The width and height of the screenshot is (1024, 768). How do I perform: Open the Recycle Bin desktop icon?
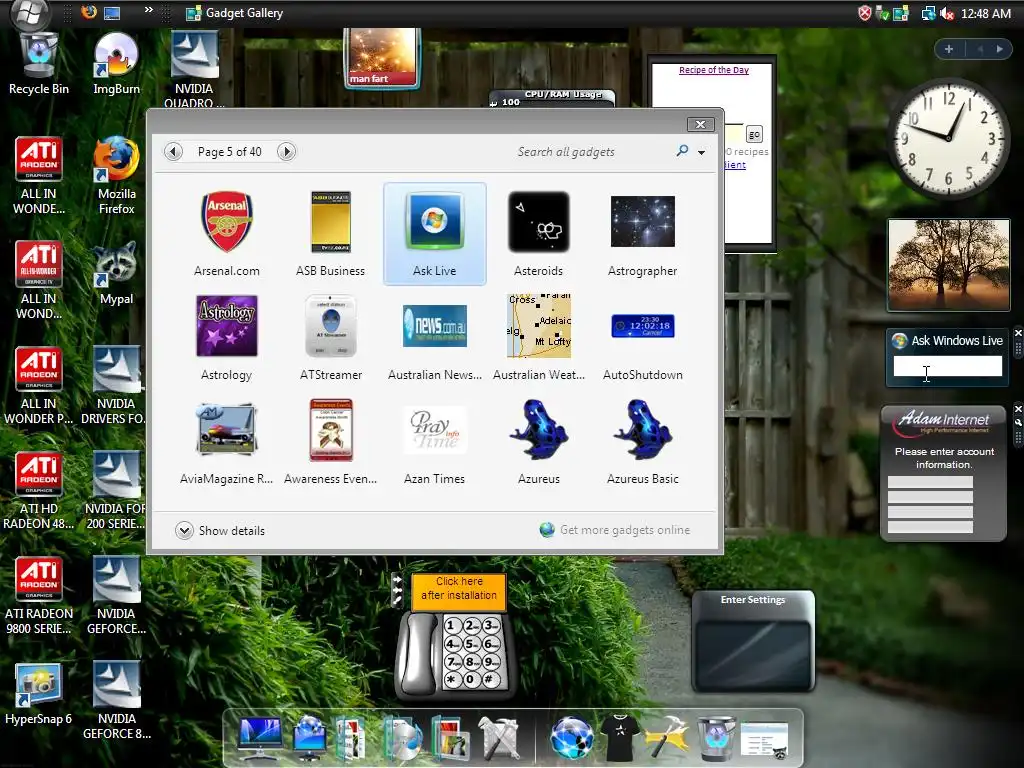[39, 65]
